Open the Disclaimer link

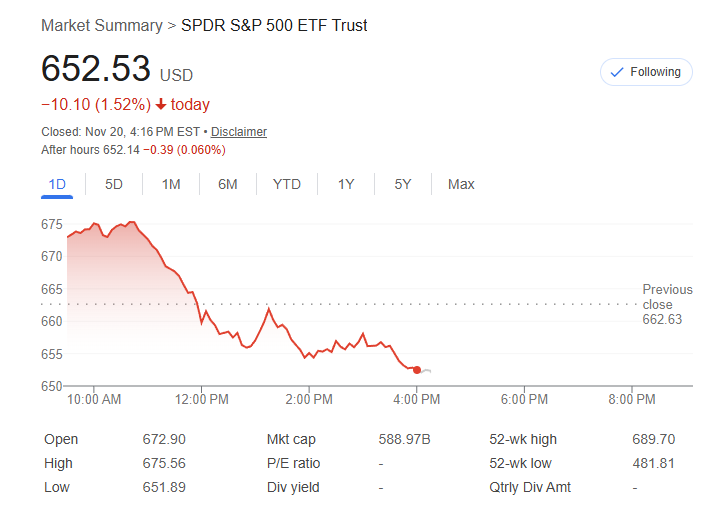pyautogui.click(x=239, y=132)
